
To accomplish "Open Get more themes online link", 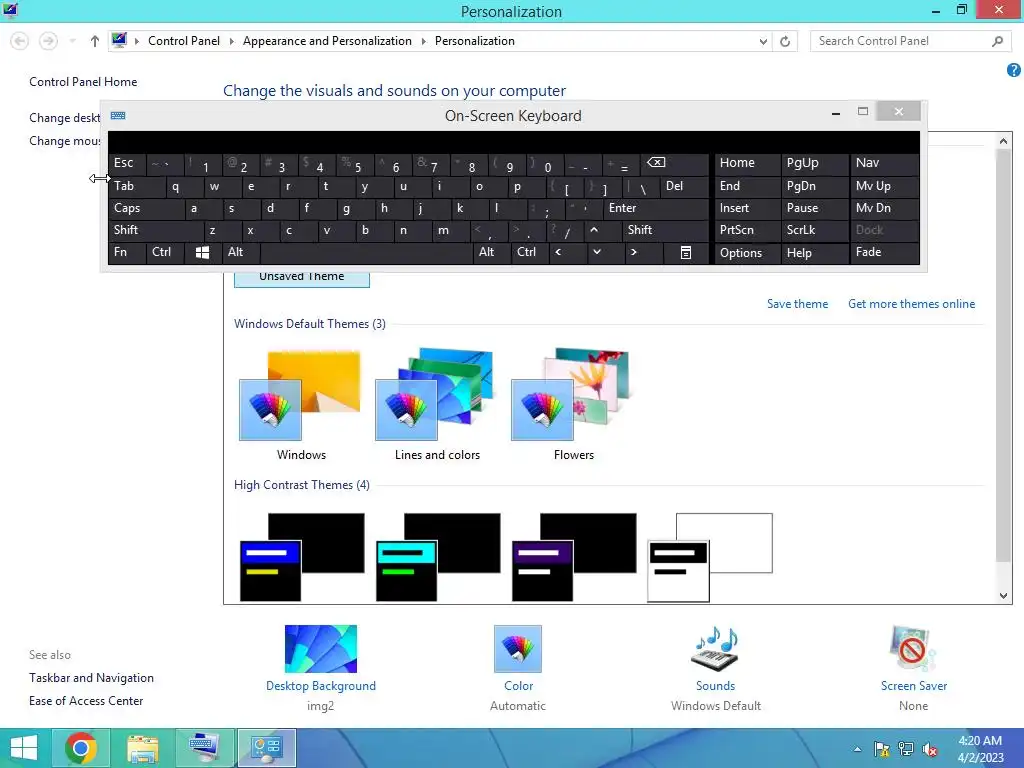I will [911, 304].
